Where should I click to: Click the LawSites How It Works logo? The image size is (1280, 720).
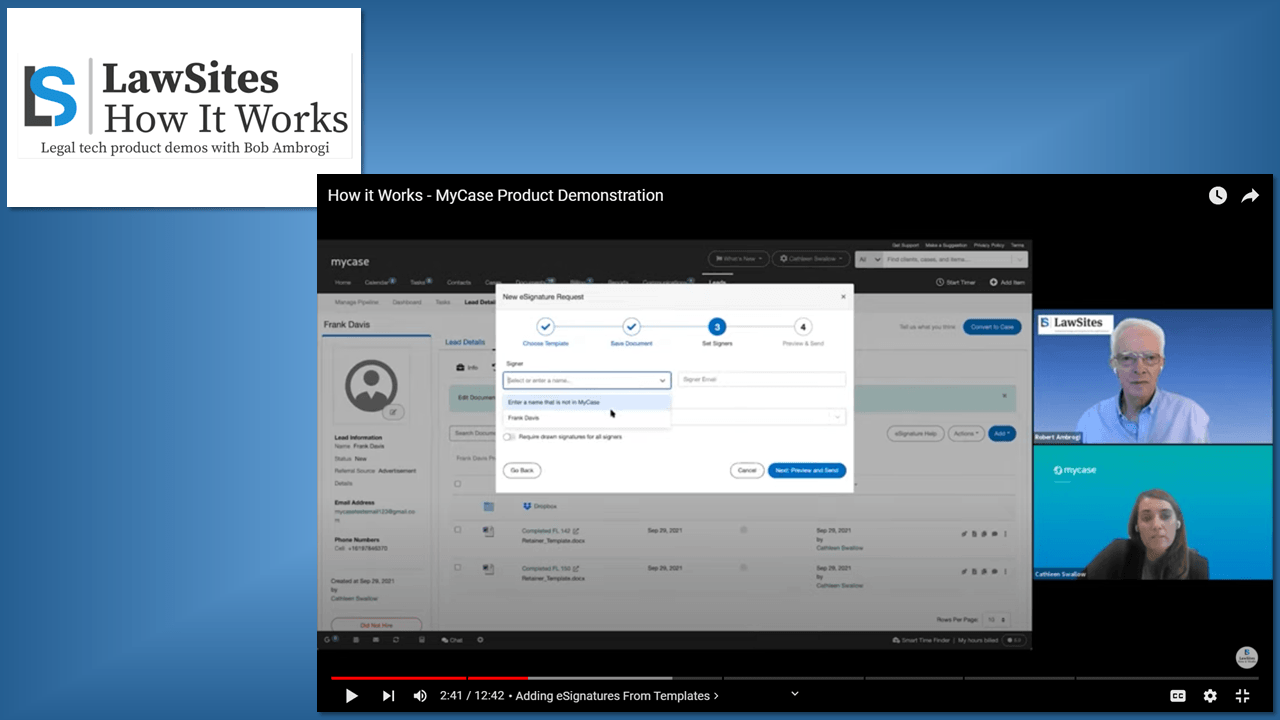(184, 108)
